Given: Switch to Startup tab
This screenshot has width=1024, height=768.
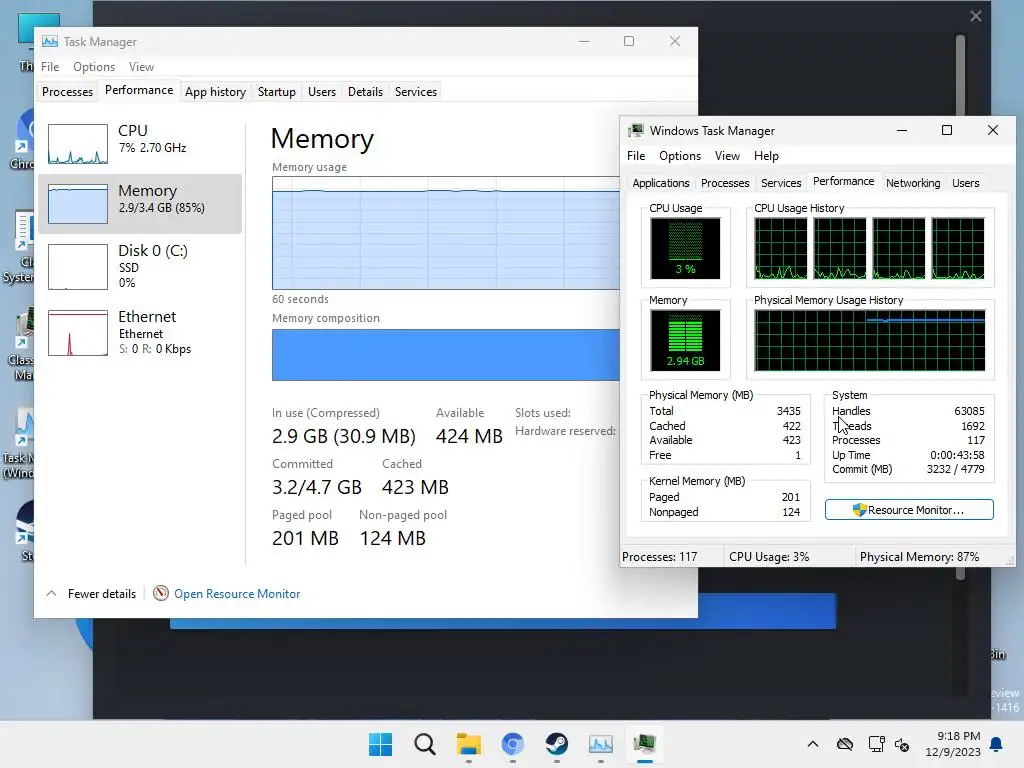Looking at the screenshot, I should 276,91.
